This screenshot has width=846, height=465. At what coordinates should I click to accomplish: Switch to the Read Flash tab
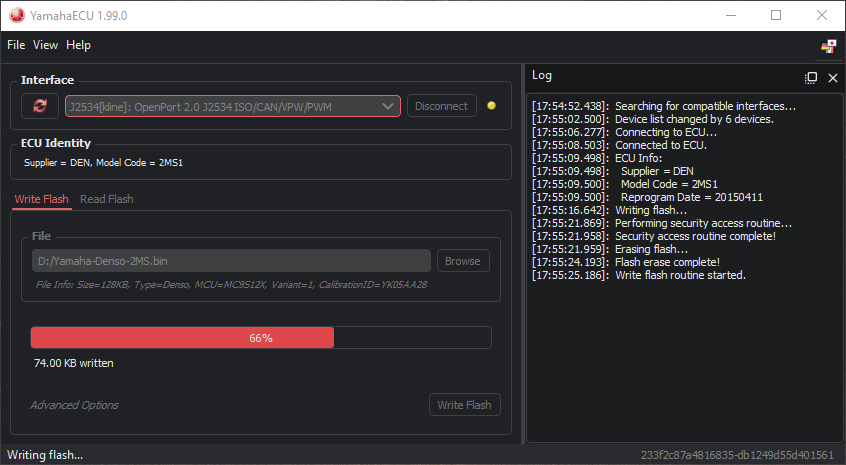tap(106, 199)
